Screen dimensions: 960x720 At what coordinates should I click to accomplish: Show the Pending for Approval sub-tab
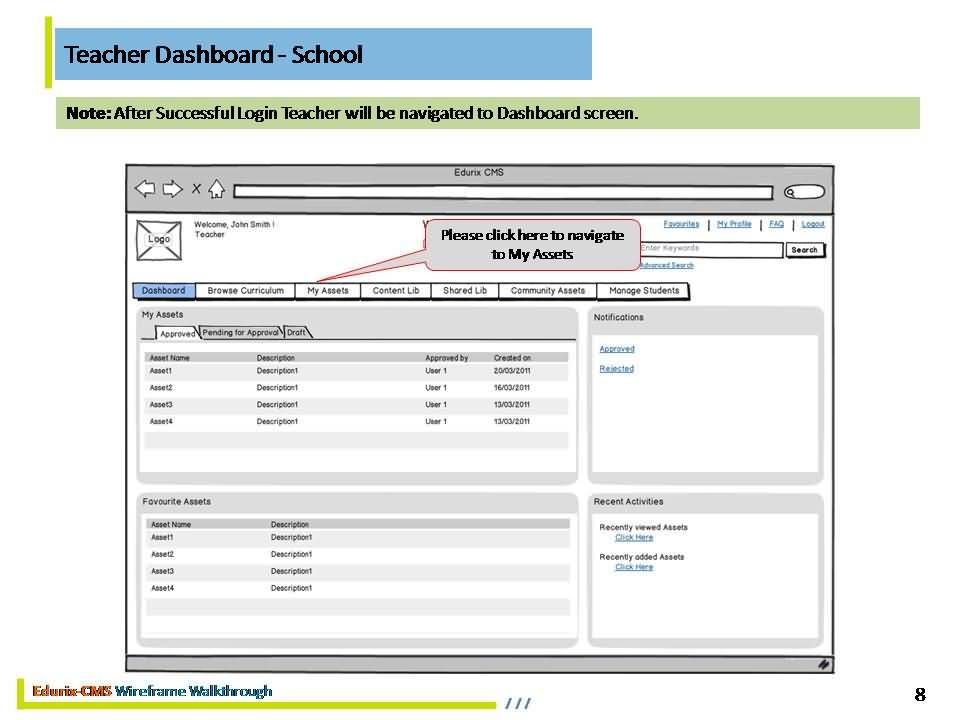point(241,333)
